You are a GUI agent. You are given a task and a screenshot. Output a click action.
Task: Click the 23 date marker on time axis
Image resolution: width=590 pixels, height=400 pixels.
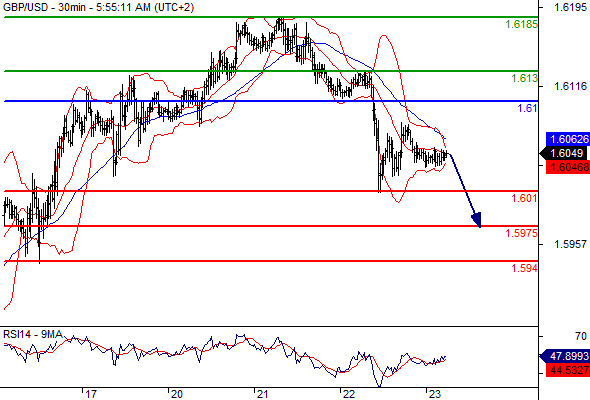pos(434,394)
